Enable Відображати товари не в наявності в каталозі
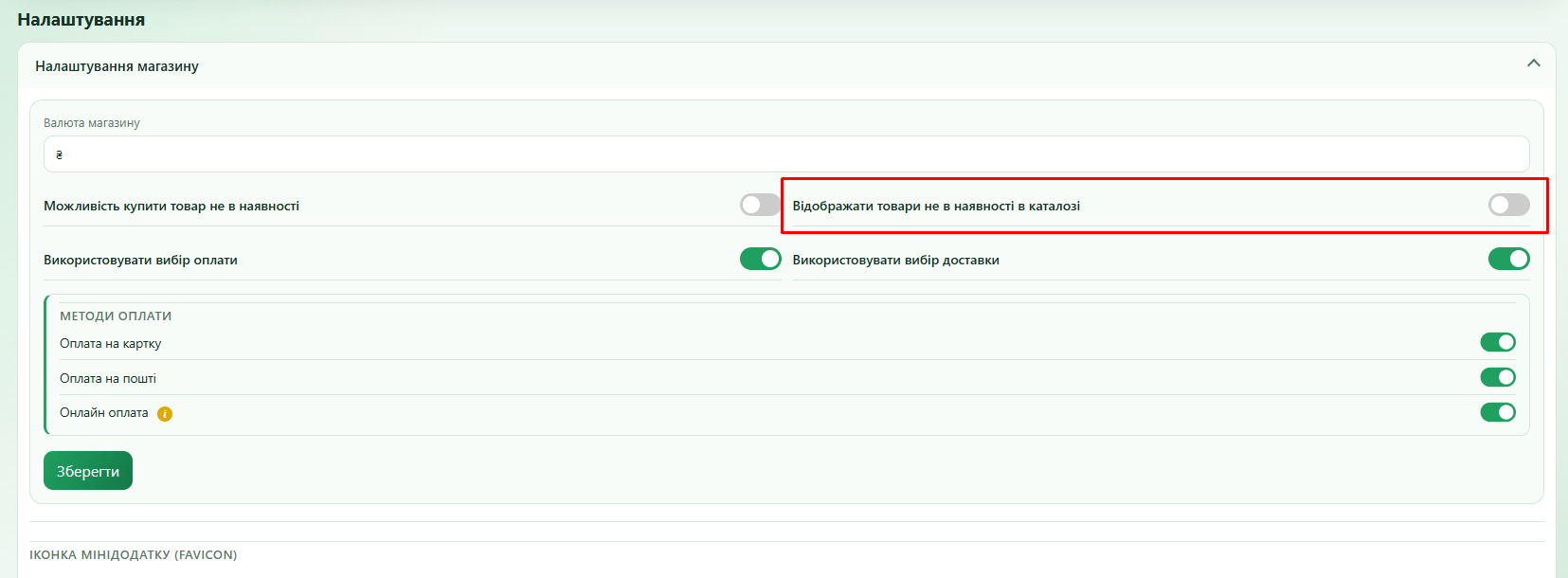This screenshot has width=1568, height=578. point(1508,205)
